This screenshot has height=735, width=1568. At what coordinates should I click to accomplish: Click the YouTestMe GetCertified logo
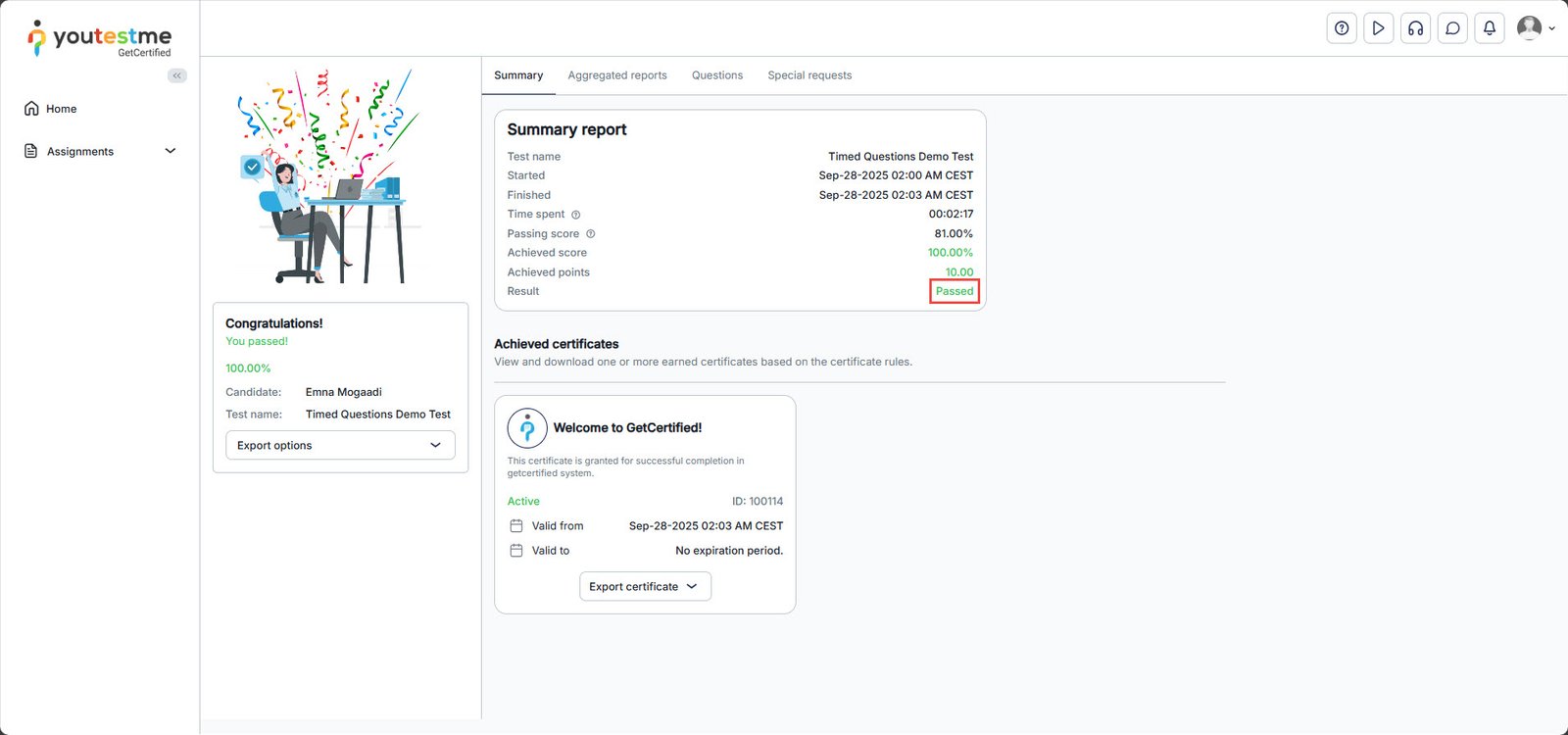pyautogui.click(x=100, y=38)
